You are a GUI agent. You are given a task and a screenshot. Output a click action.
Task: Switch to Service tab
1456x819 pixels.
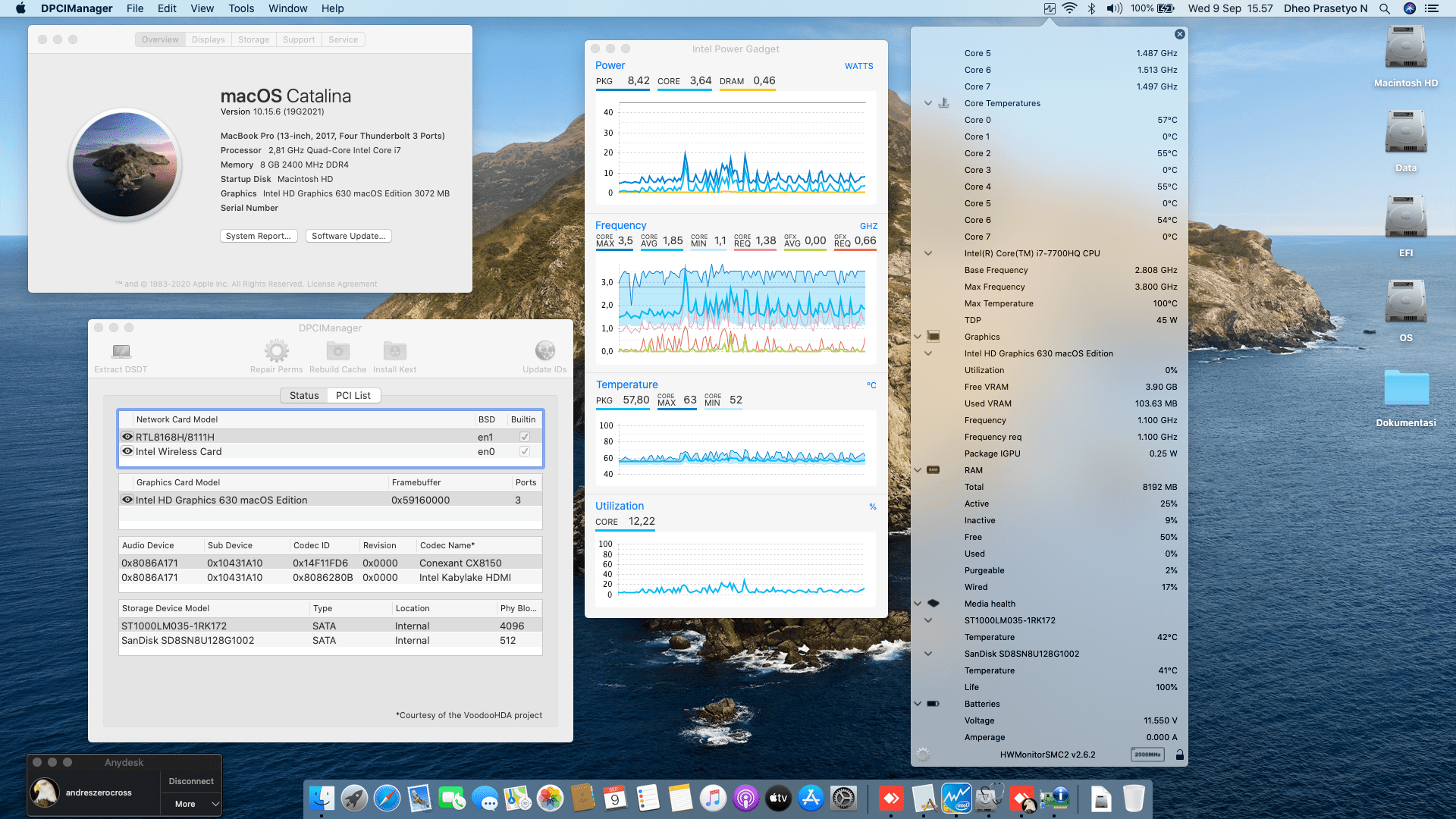coord(343,39)
